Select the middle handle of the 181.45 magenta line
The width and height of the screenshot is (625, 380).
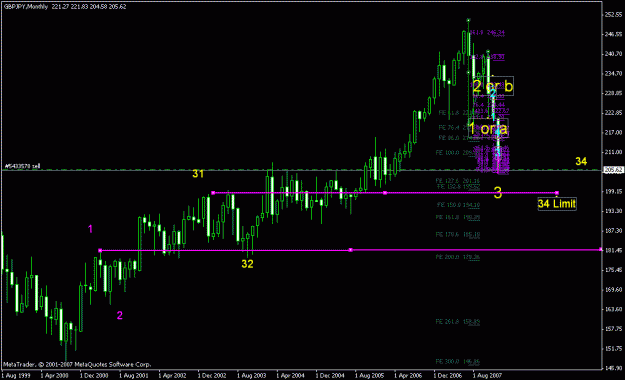coord(350,250)
